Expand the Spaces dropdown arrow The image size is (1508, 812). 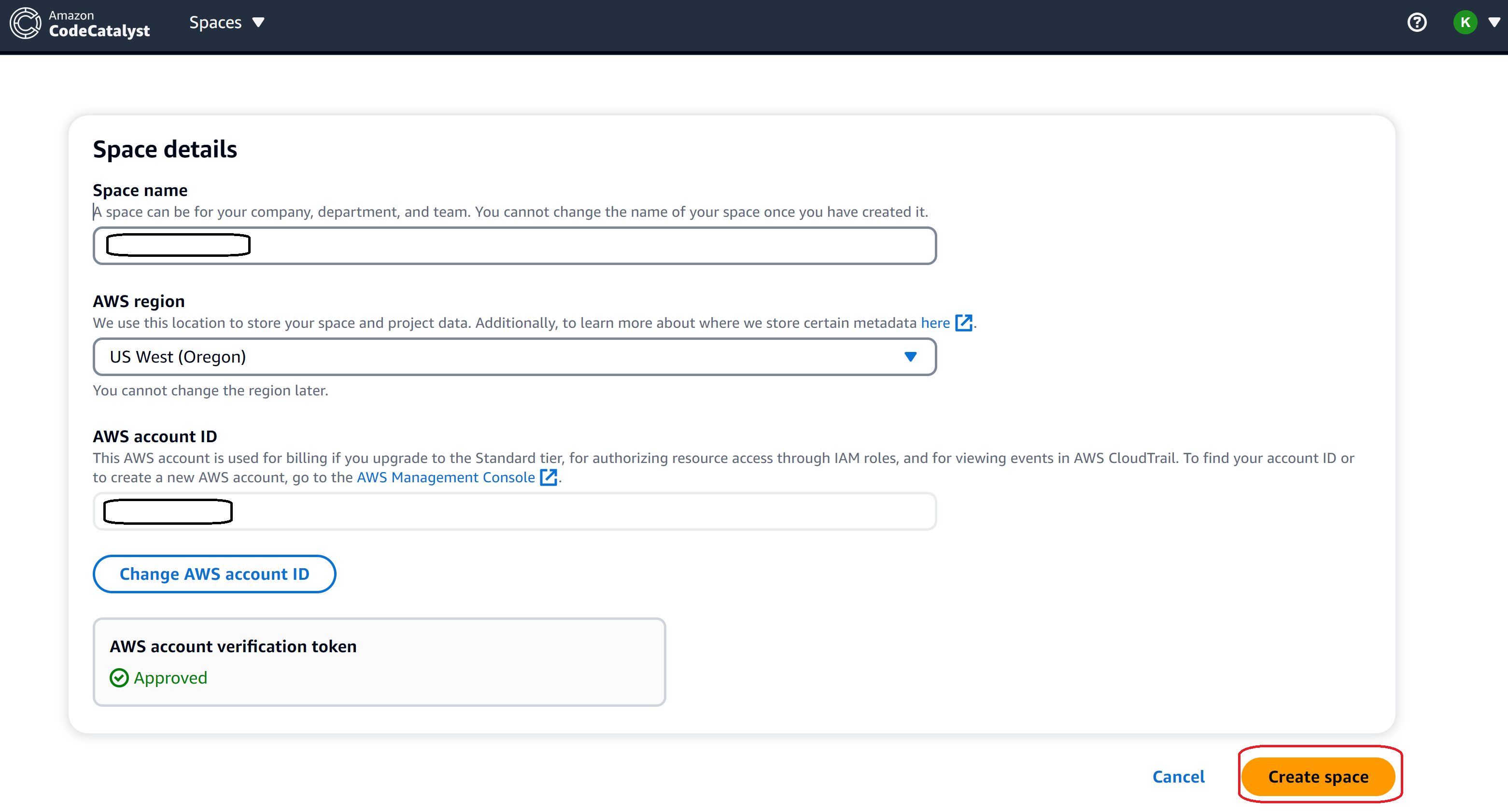tap(258, 23)
